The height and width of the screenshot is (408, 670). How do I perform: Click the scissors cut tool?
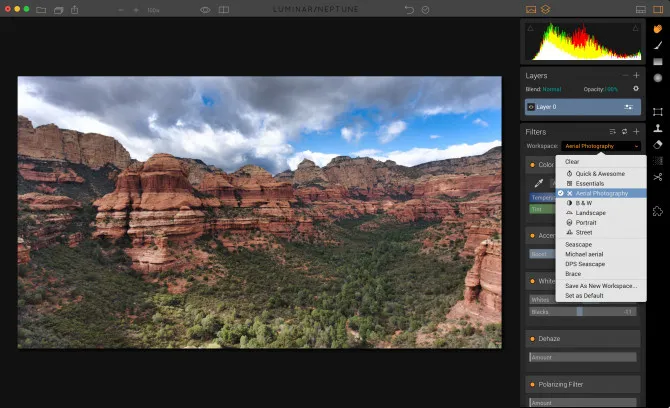click(658, 177)
